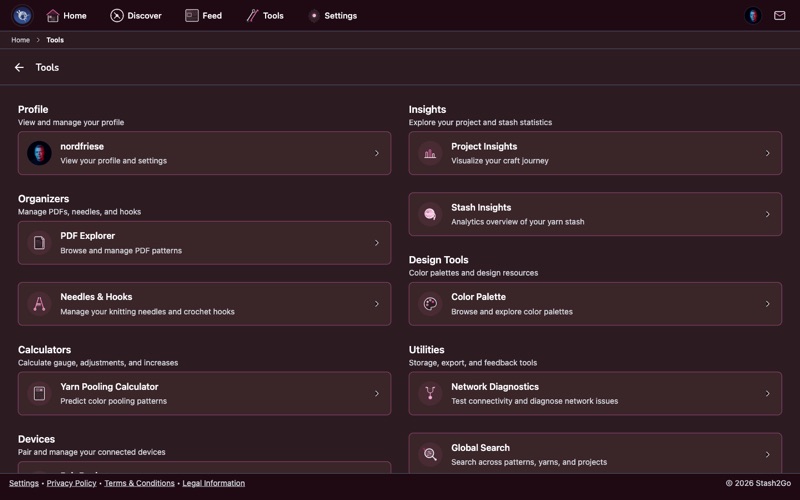The width and height of the screenshot is (800, 500).
Task: Open the mail envelope icon
Action: (x=780, y=16)
